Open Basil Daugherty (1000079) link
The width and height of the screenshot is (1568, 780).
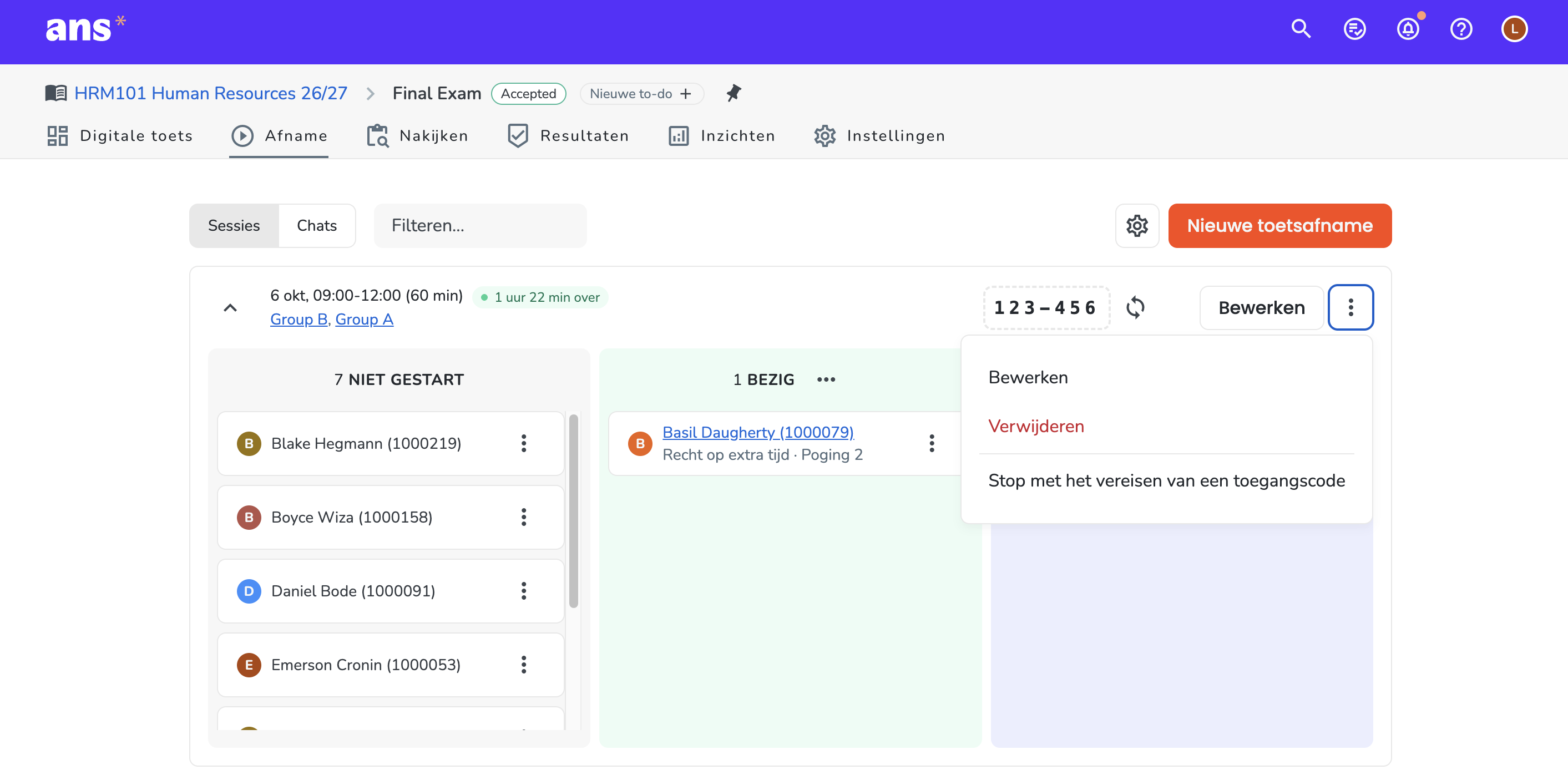(758, 432)
